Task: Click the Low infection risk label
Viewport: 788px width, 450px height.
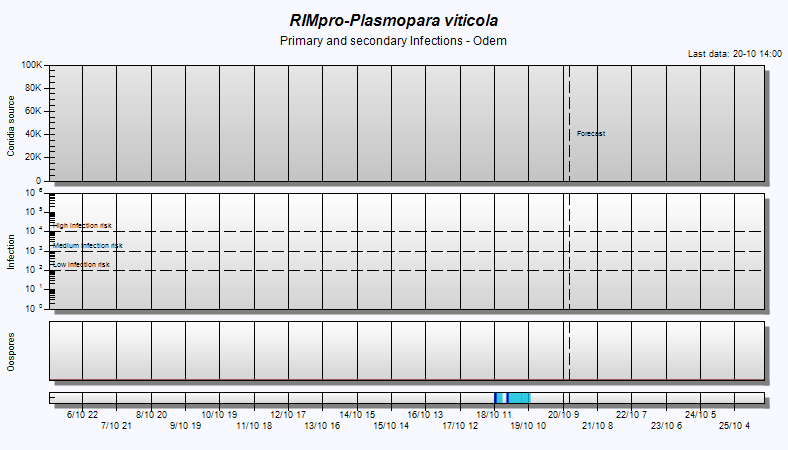Action: tap(81, 264)
